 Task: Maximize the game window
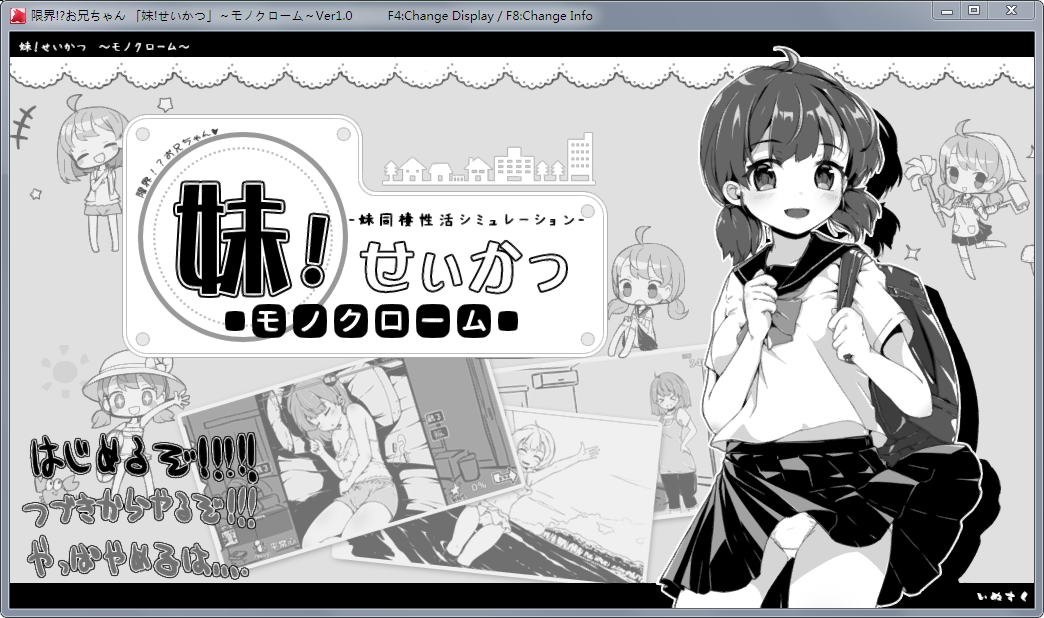(974, 11)
